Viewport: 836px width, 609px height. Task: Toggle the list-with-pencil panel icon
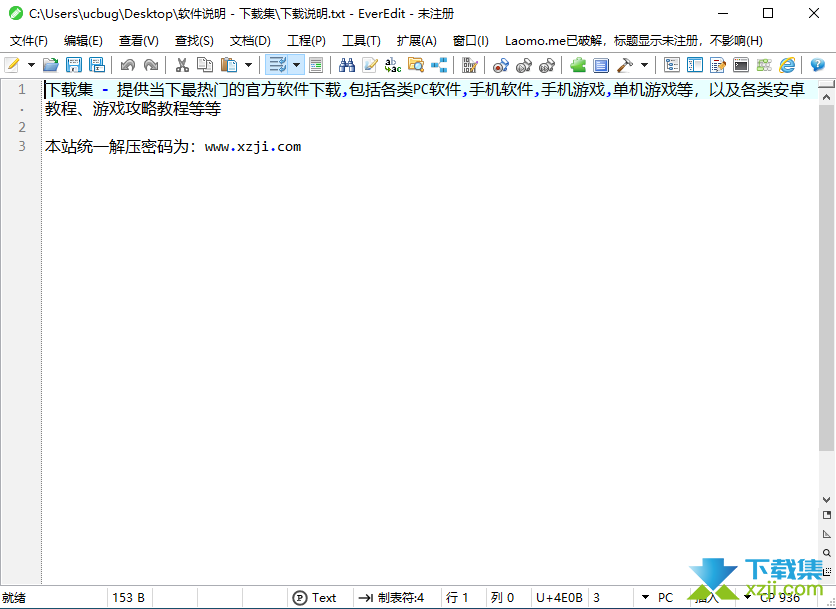coord(718,65)
